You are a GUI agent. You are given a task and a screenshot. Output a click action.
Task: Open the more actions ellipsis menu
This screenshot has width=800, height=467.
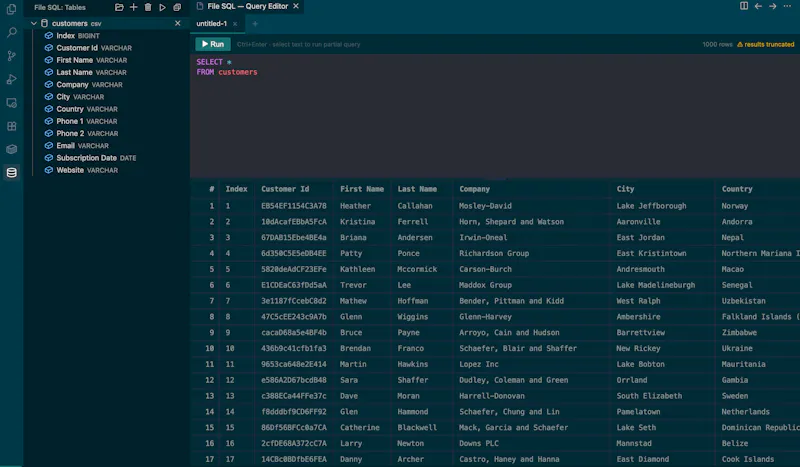pyautogui.click(x=787, y=6)
